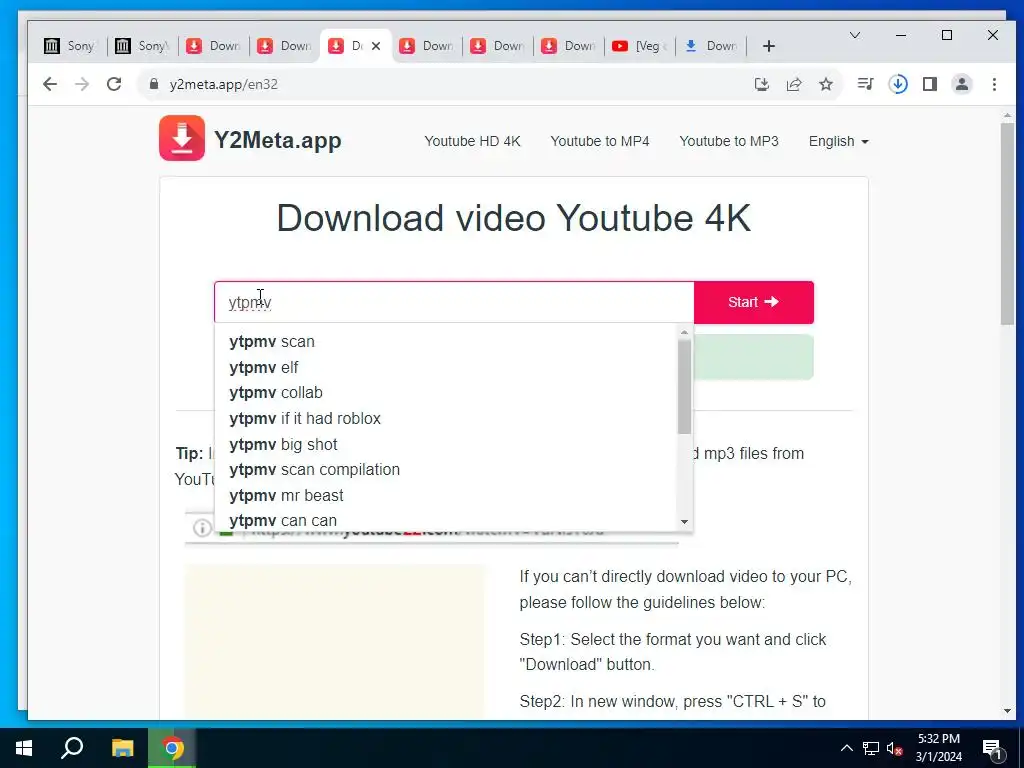Switch to the last Down tab with blue icon
The height and width of the screenshot is (768, 1024).
tap(711, 46)
